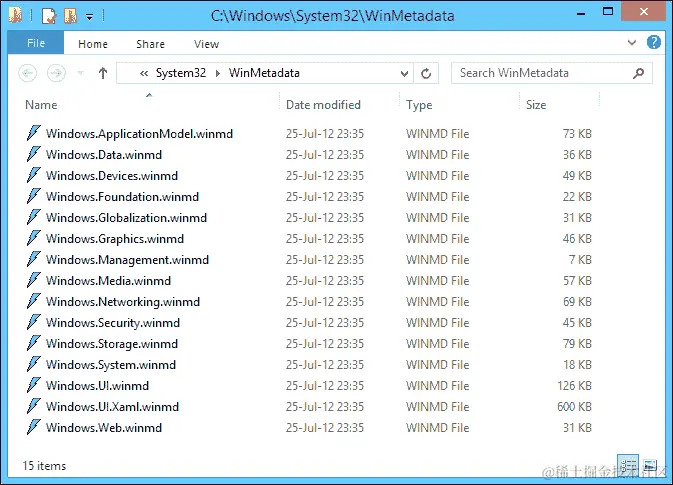The image size is (673, 485).
Task: Click the 73 KB size value
Action: (577, 133)
